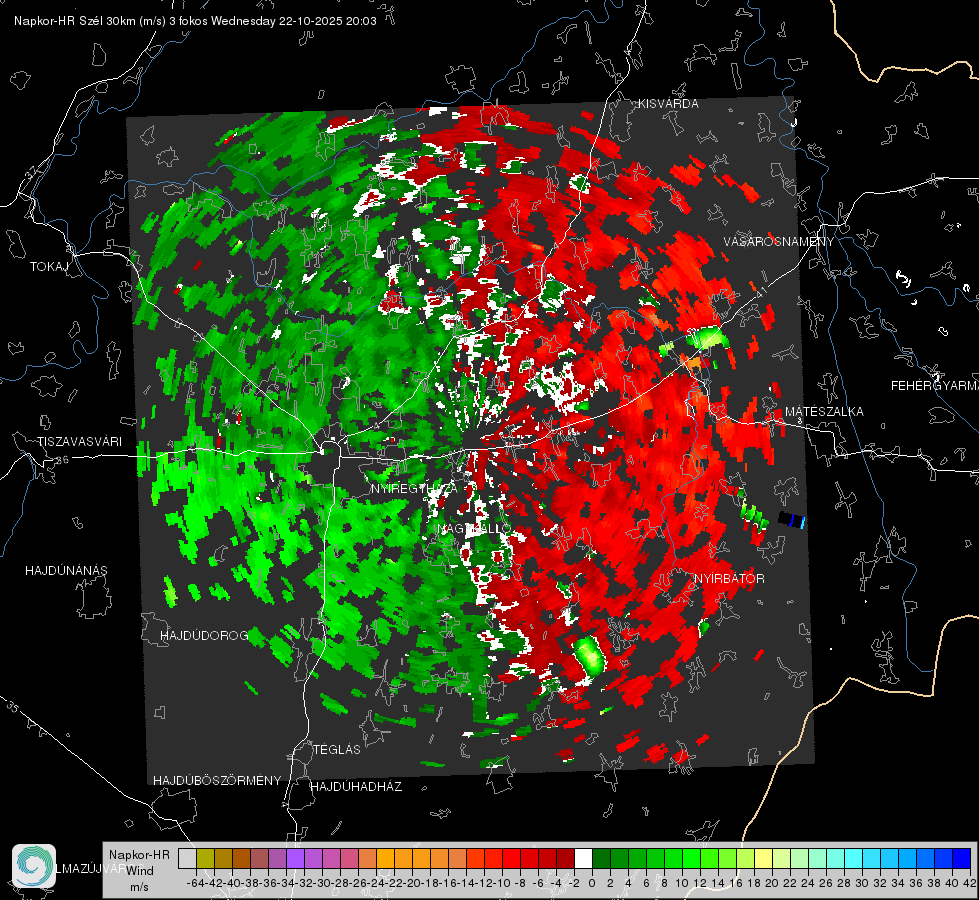Click the HAJDÚNÁNÁS town label
Image resolution: width=979 pixels, height=900 pixels.
pyautogui.click(x=66, y=571)
